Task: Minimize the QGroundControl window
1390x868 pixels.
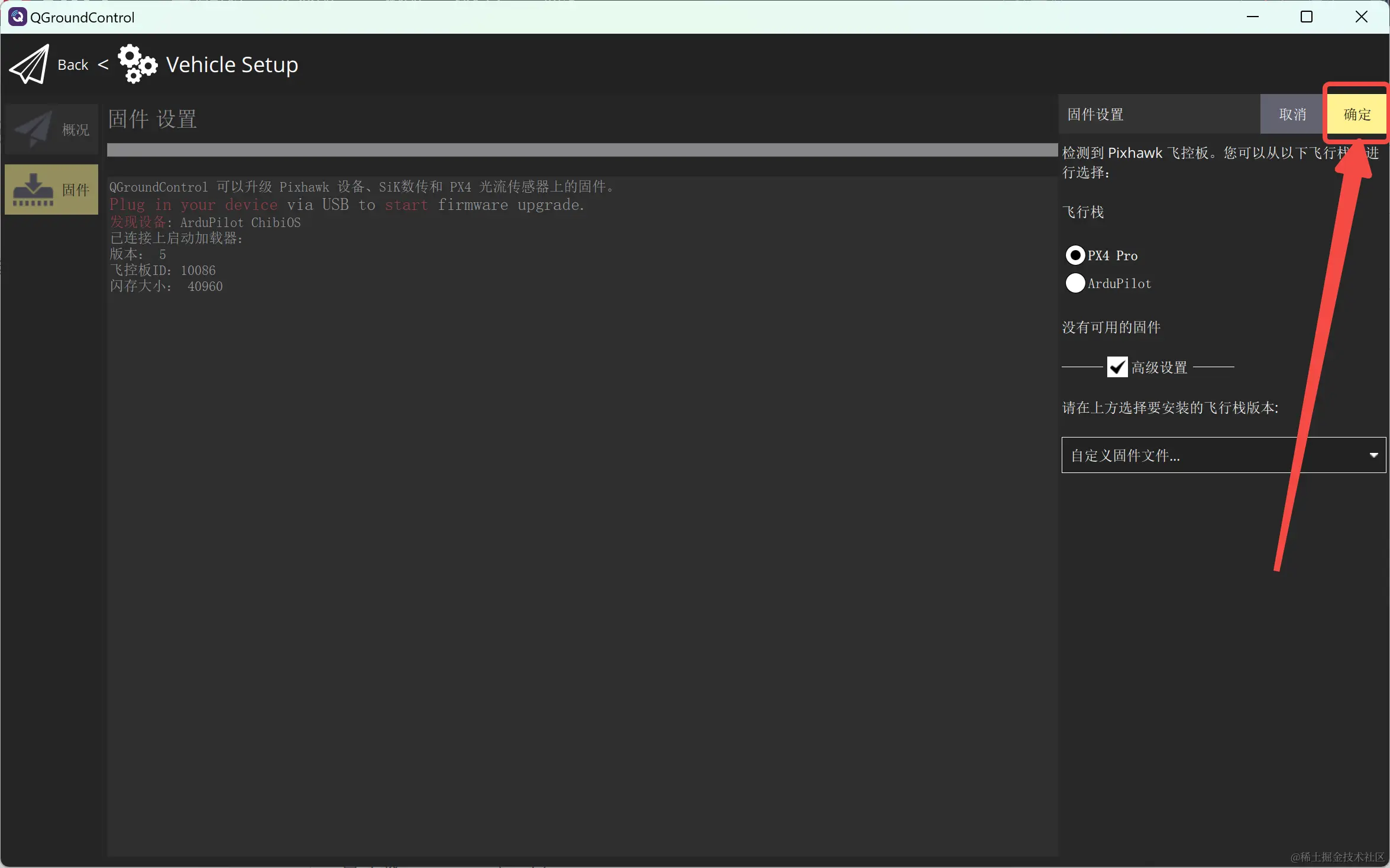Action: (1252, 17)
